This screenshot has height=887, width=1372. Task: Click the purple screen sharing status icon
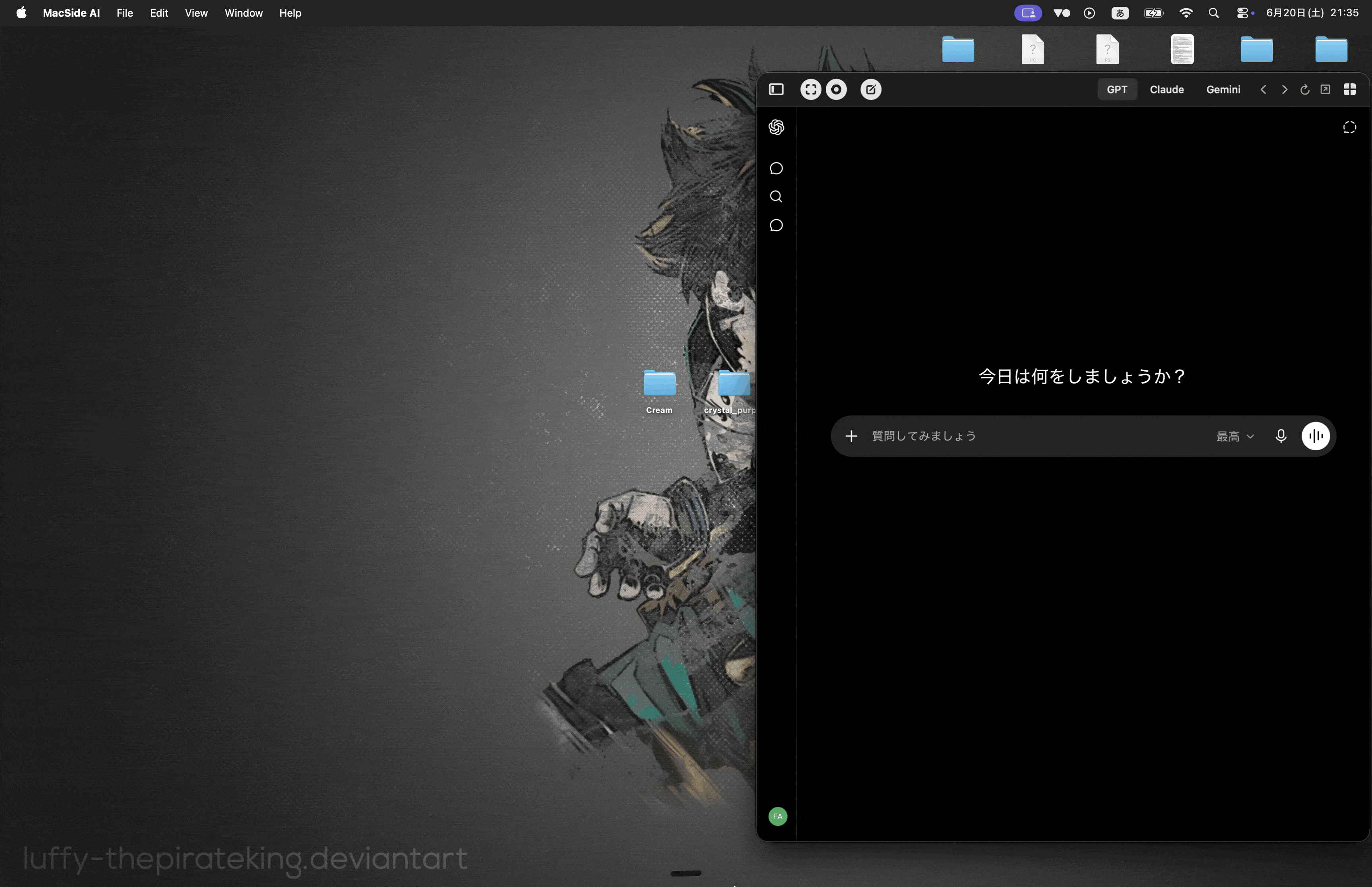(1028, 13)
